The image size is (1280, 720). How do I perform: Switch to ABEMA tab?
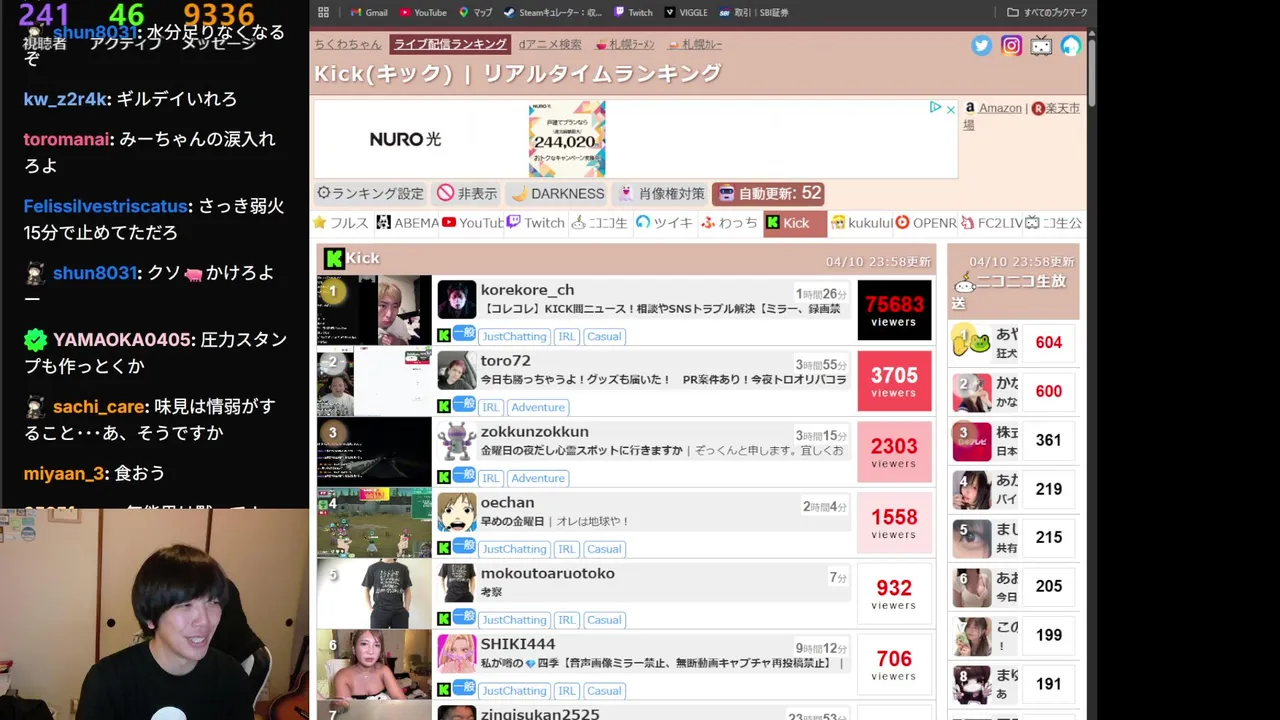click(407, 223)
